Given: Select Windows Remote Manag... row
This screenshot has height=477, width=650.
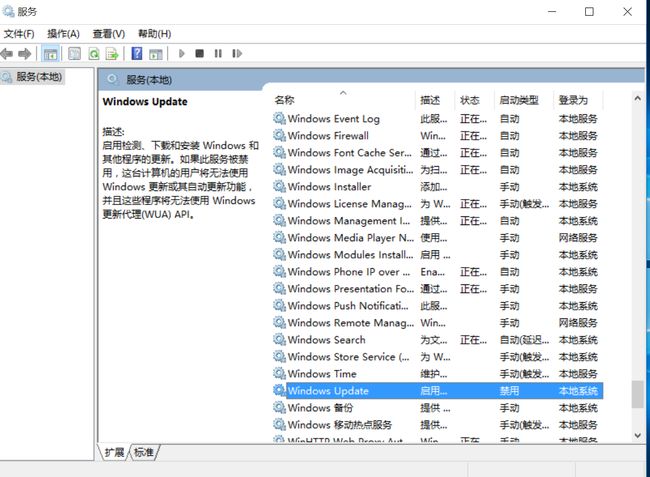Looking at the screenshot, I should point(438,322).
